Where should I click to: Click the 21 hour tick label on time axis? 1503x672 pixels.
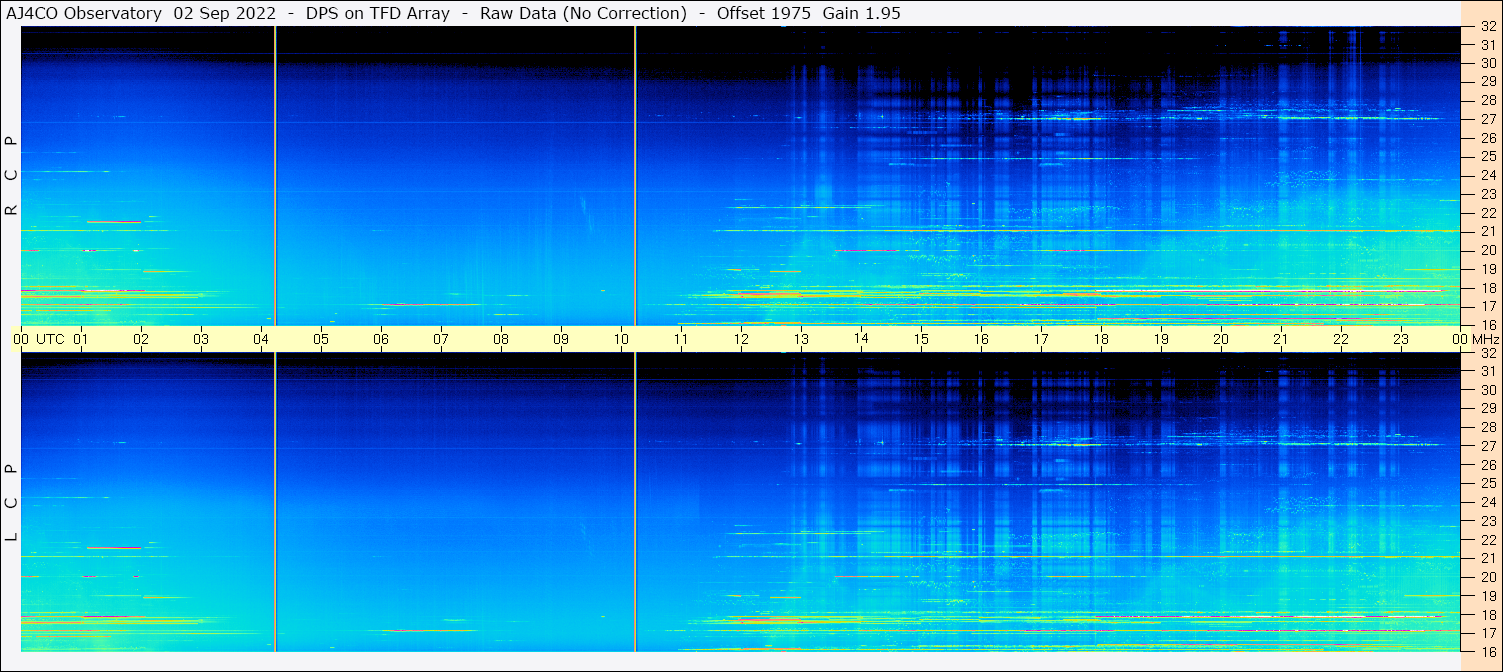(1281, 339)
